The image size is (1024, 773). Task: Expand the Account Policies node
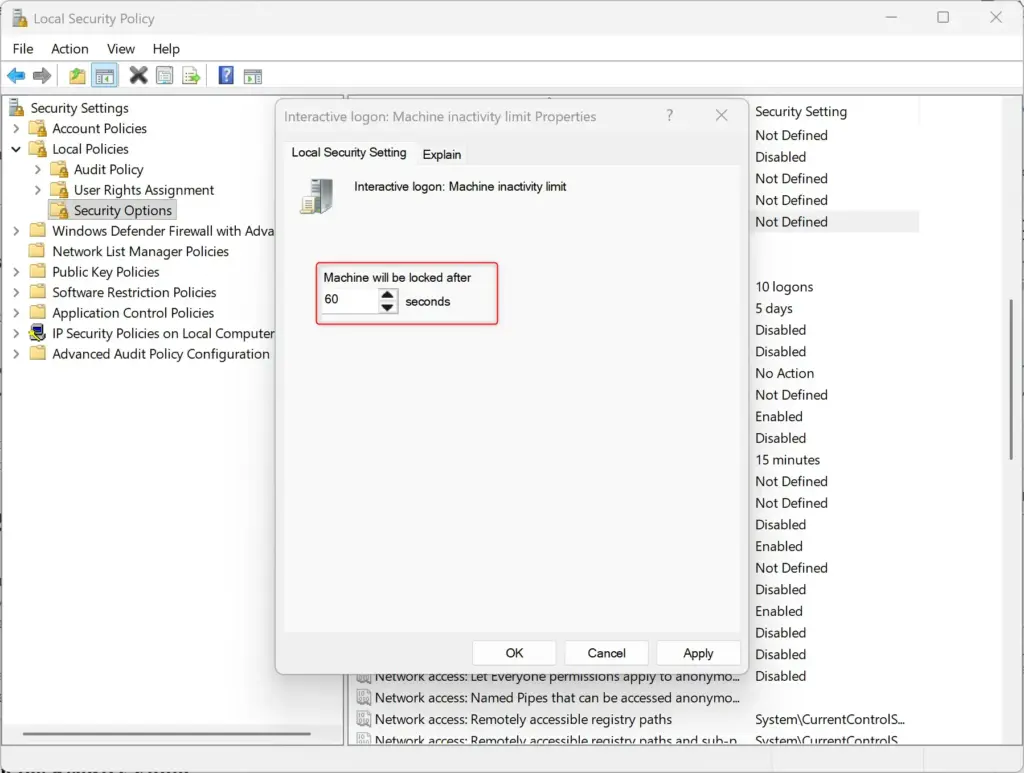click(16, 129)
